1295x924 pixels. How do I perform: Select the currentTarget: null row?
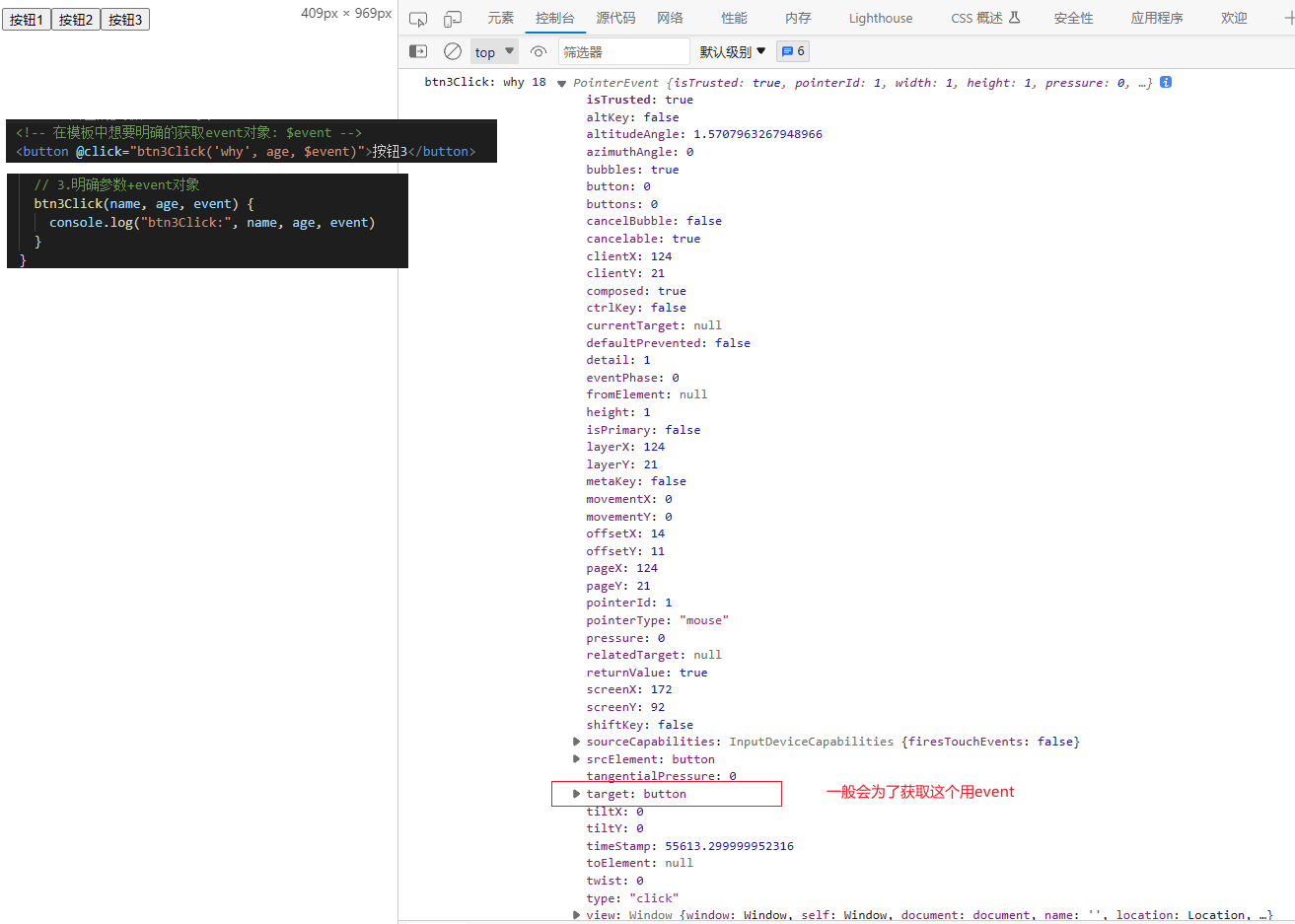pos(654,325)
